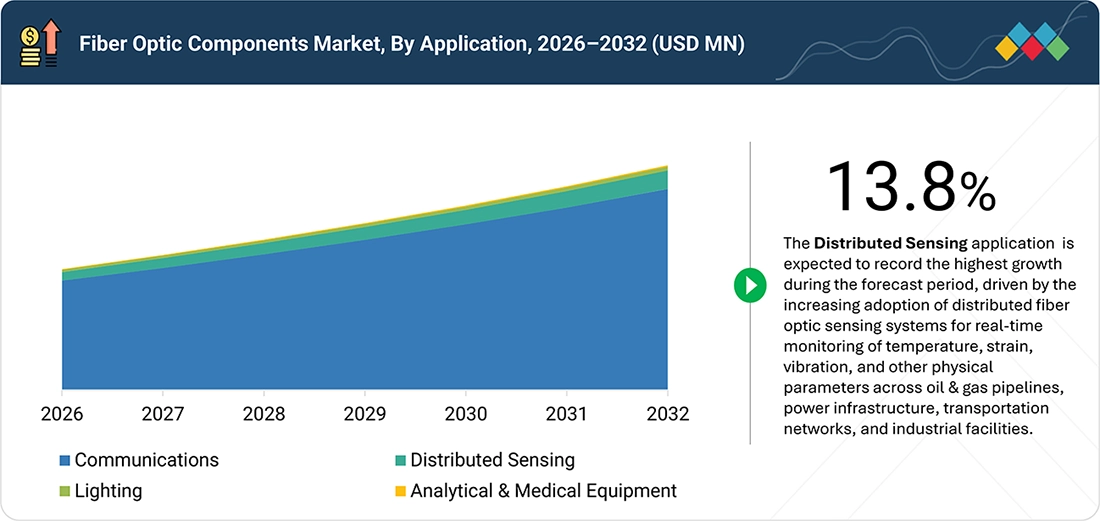
Task: Click the 2028 axis label
Action: [264, 414]
